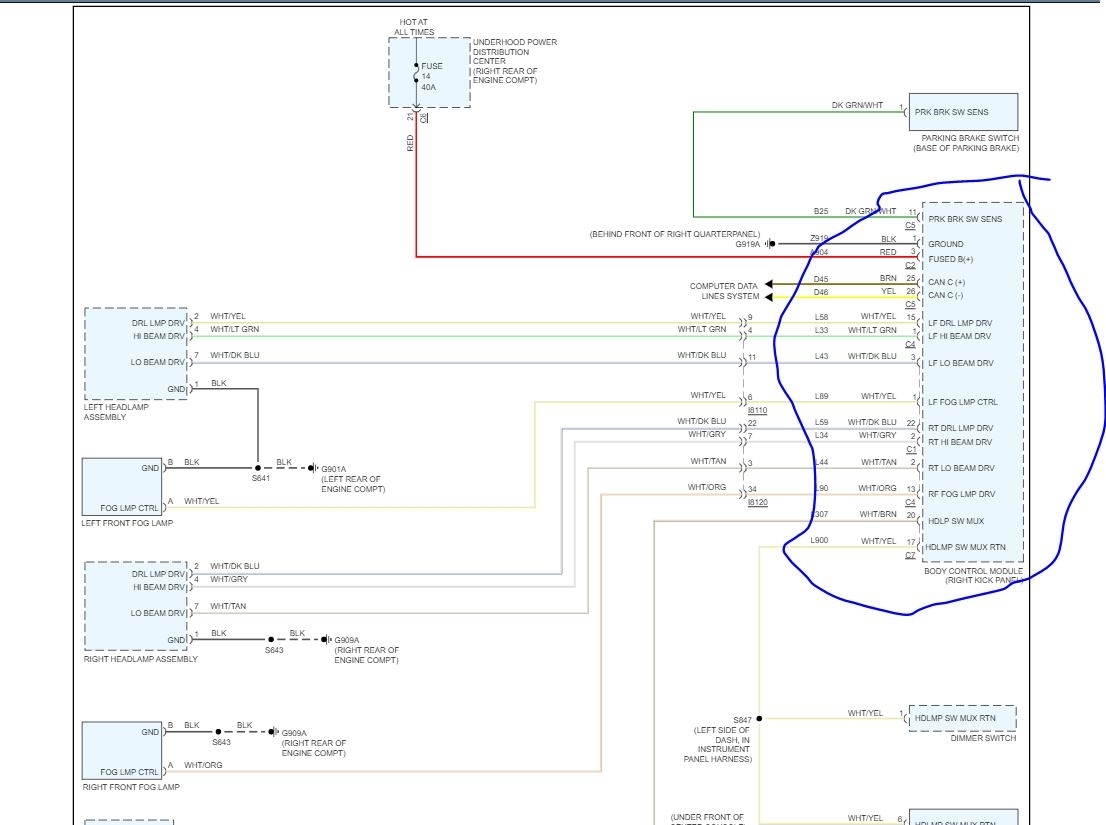
Task: Click the G919A ground symbol near quarter panel
Action: pyautogui.click(x=768, y=244)
